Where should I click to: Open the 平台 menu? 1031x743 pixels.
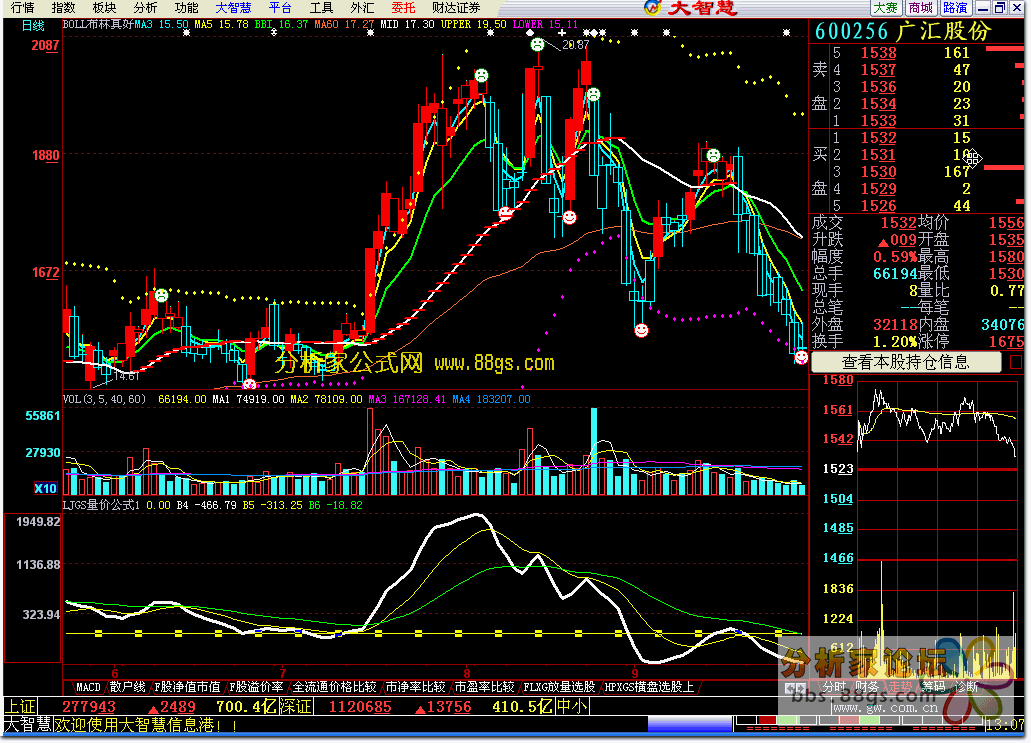(280, 8)
